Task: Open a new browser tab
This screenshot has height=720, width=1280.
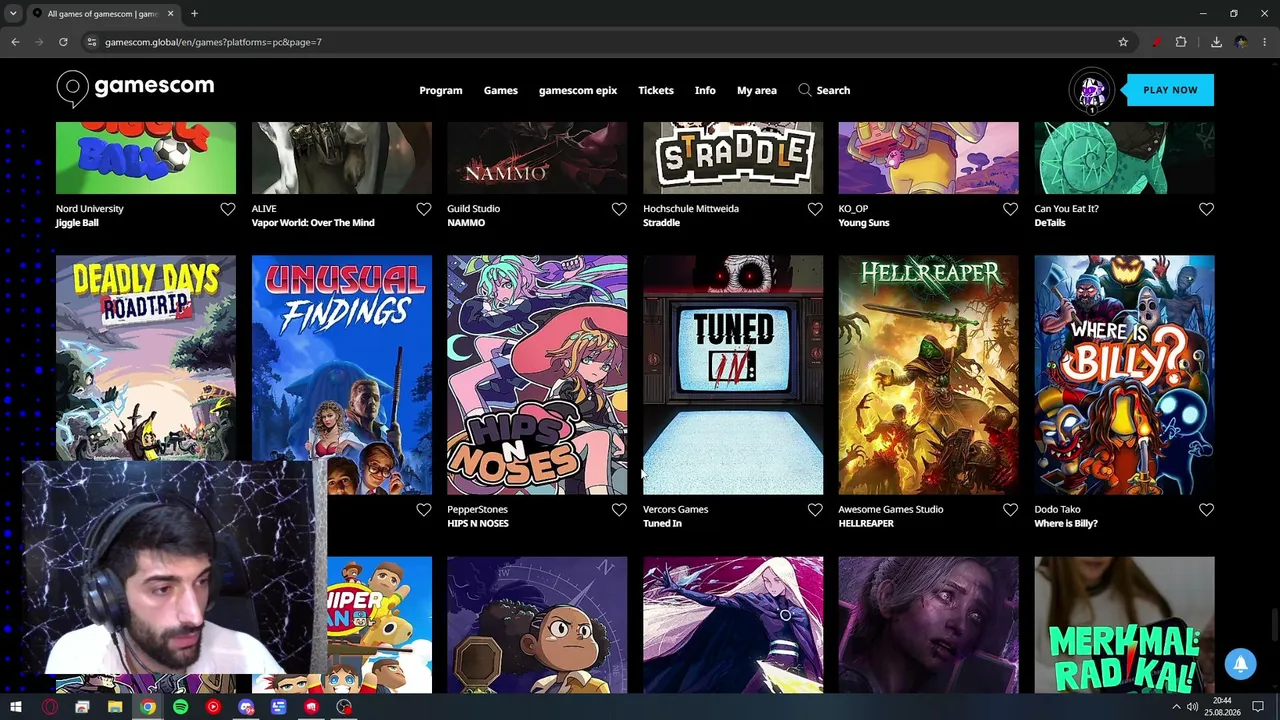Action: coord(194,14)
